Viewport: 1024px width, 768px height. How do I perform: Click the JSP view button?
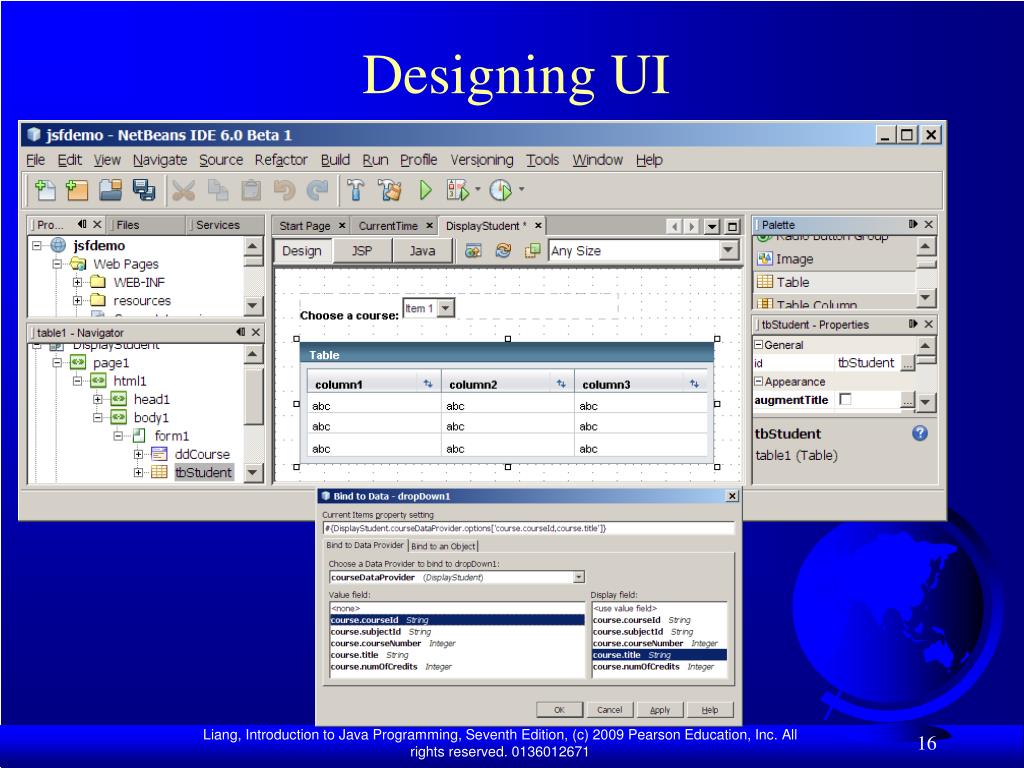coord(362,251)
